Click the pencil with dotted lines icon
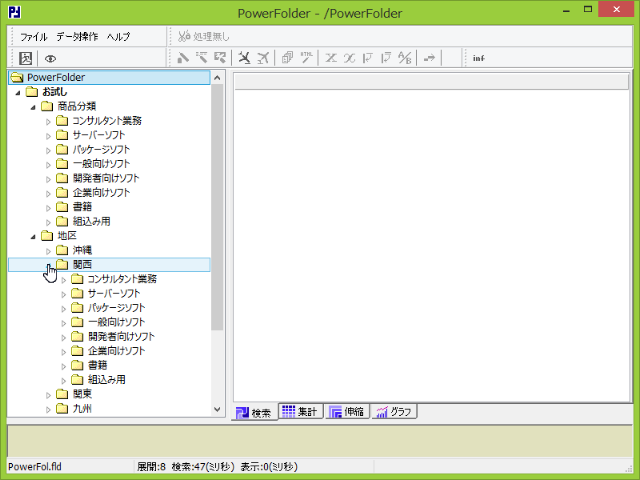Viewport: 640px width, 480px height. 202,58
